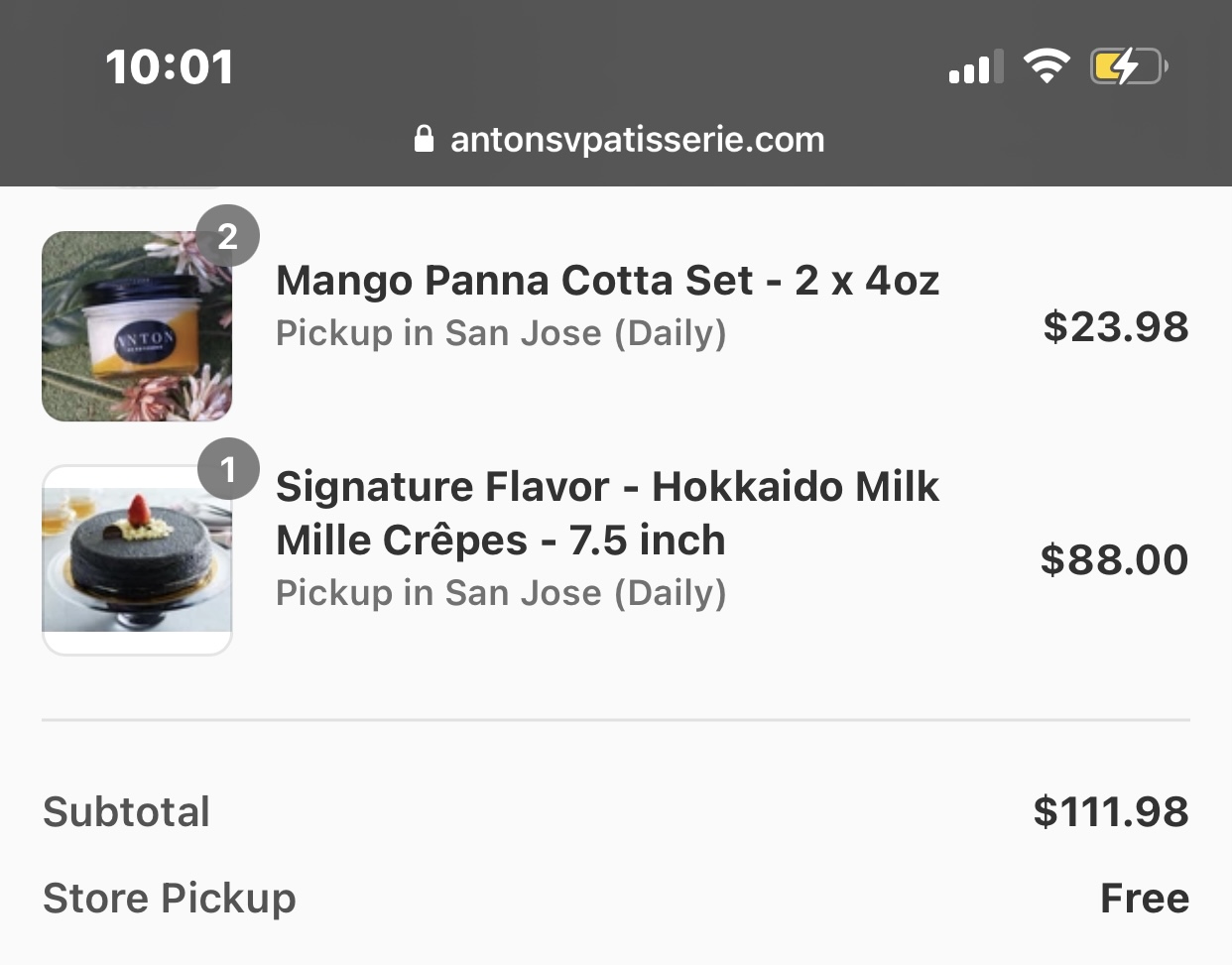Image resolution: width=1232 pixels, height=965 pixels.
Task: Tap the charging battery icon
Action: [1128, 66]
